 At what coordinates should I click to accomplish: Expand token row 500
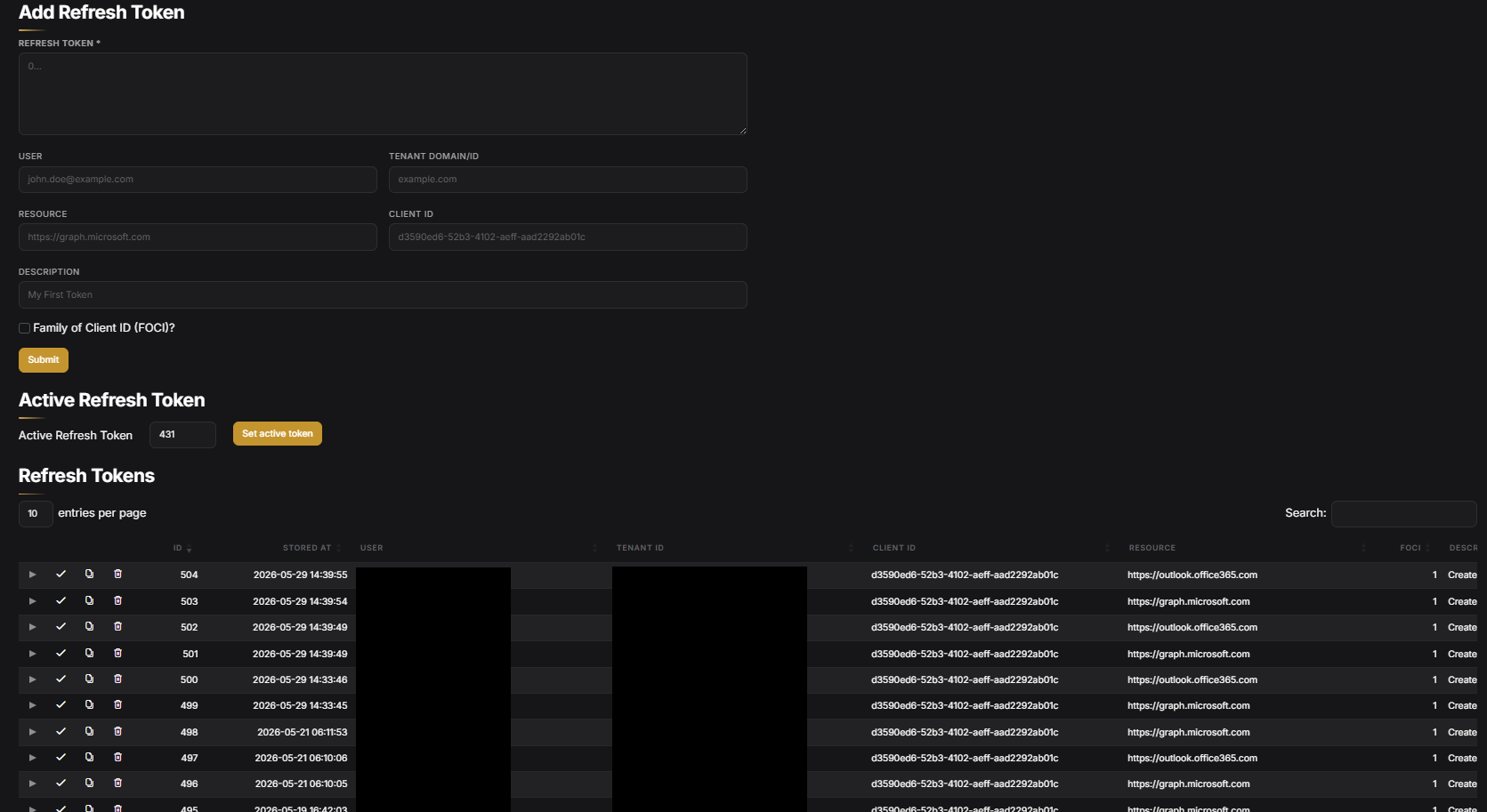pos(33,679)
